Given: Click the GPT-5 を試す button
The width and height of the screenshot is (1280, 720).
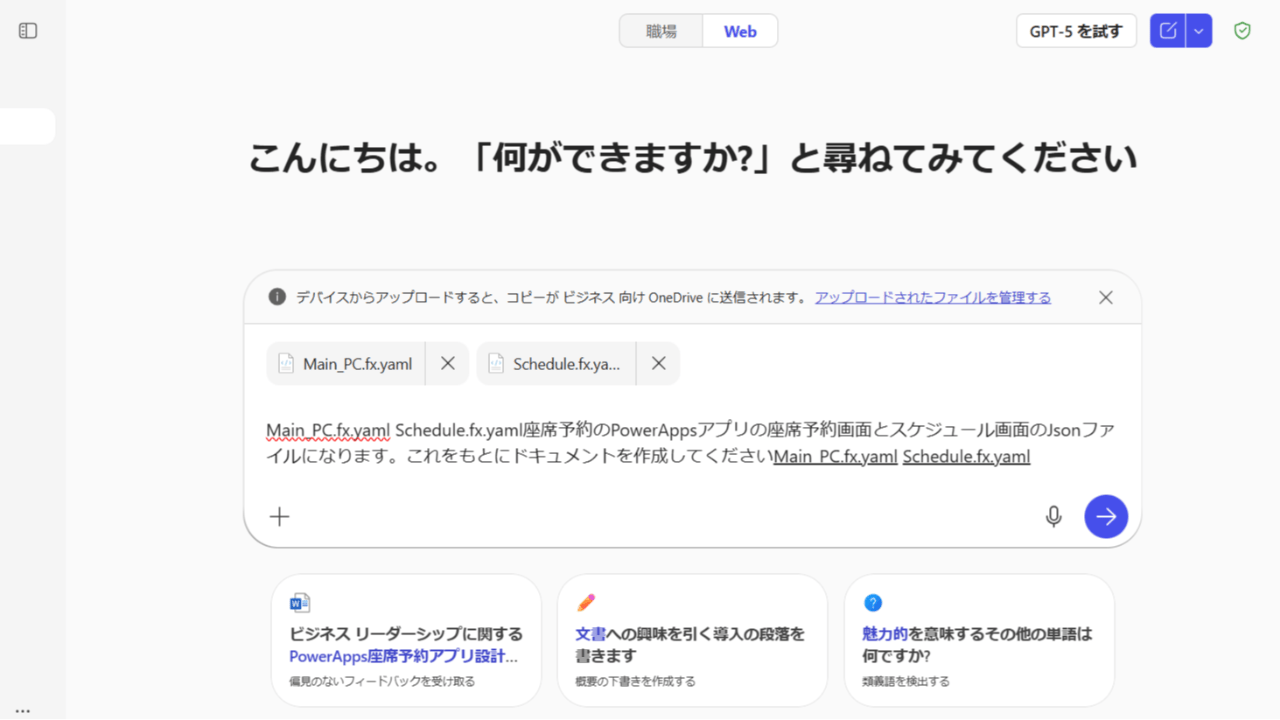Looking at the screenshot, I should coord(1076,31).
